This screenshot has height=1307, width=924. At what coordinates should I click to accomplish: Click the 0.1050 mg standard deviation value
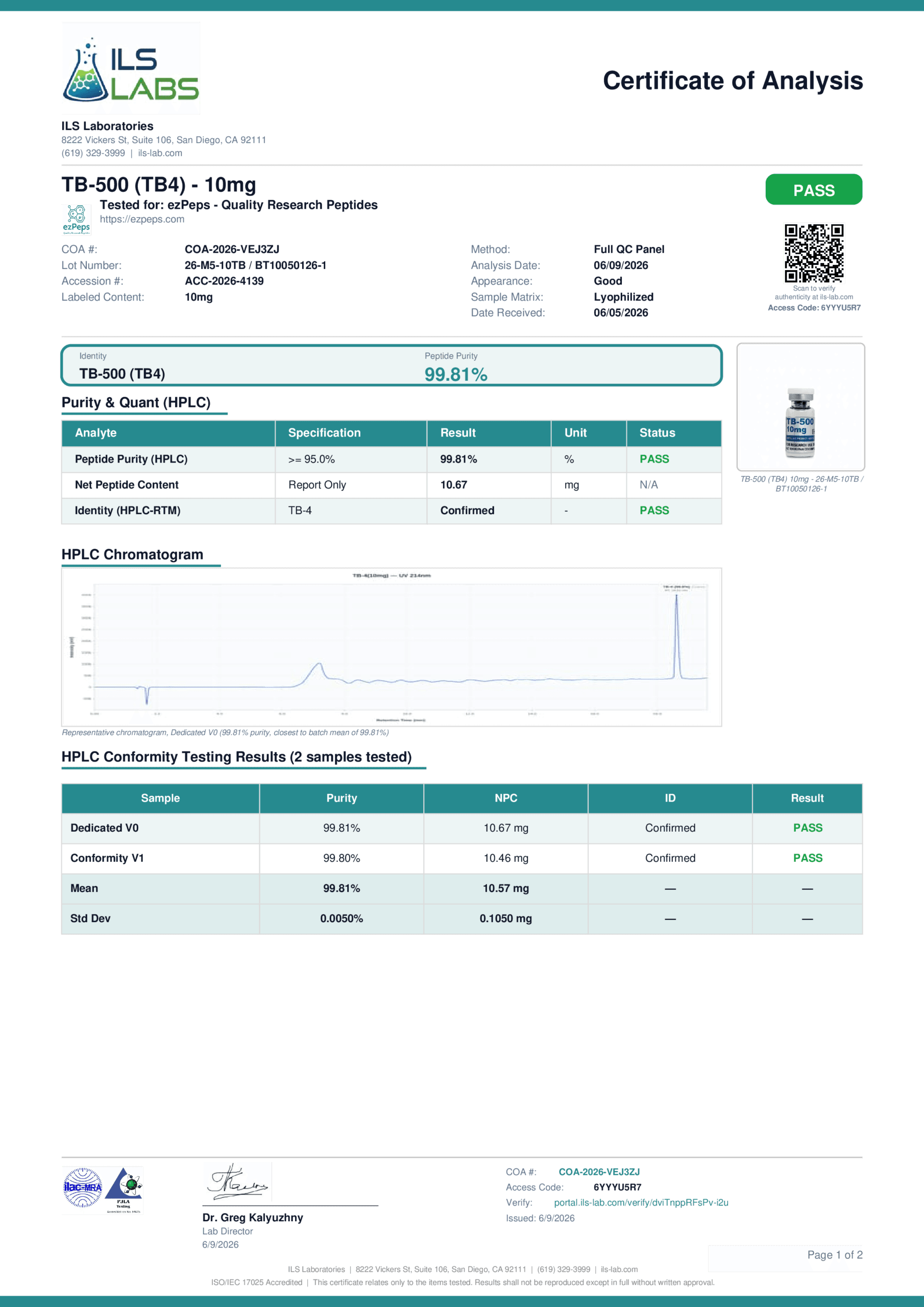(505, 919)
